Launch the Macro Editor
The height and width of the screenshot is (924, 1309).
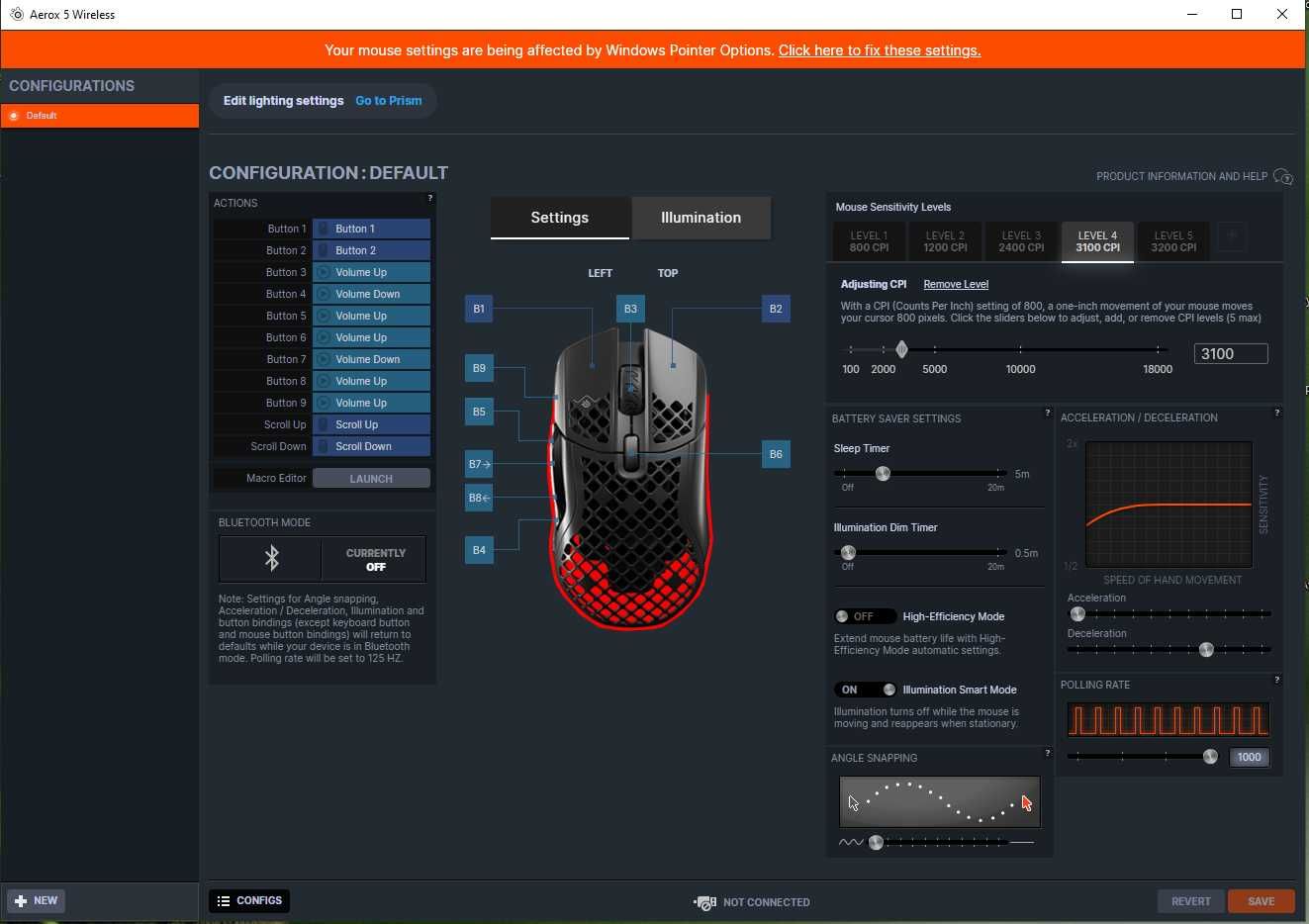click(371, 479)
